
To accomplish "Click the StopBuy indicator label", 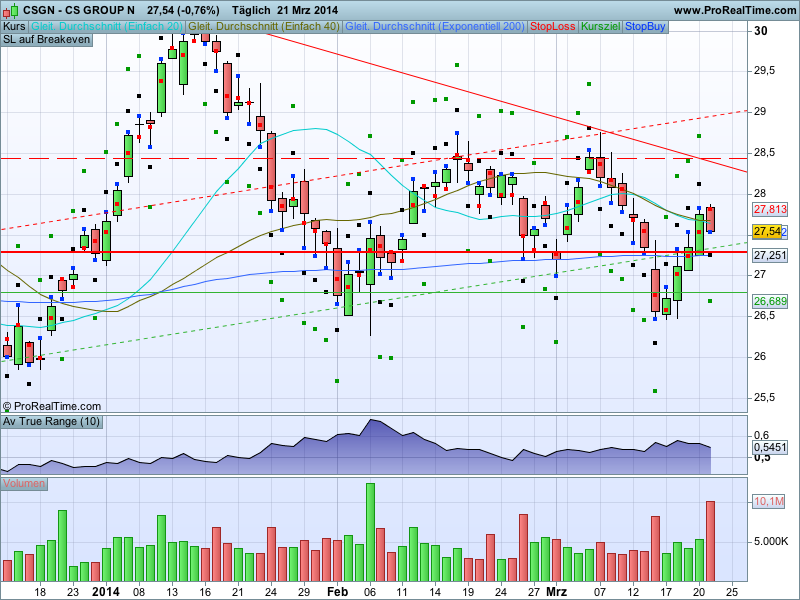I will click(x=645, y=27).
